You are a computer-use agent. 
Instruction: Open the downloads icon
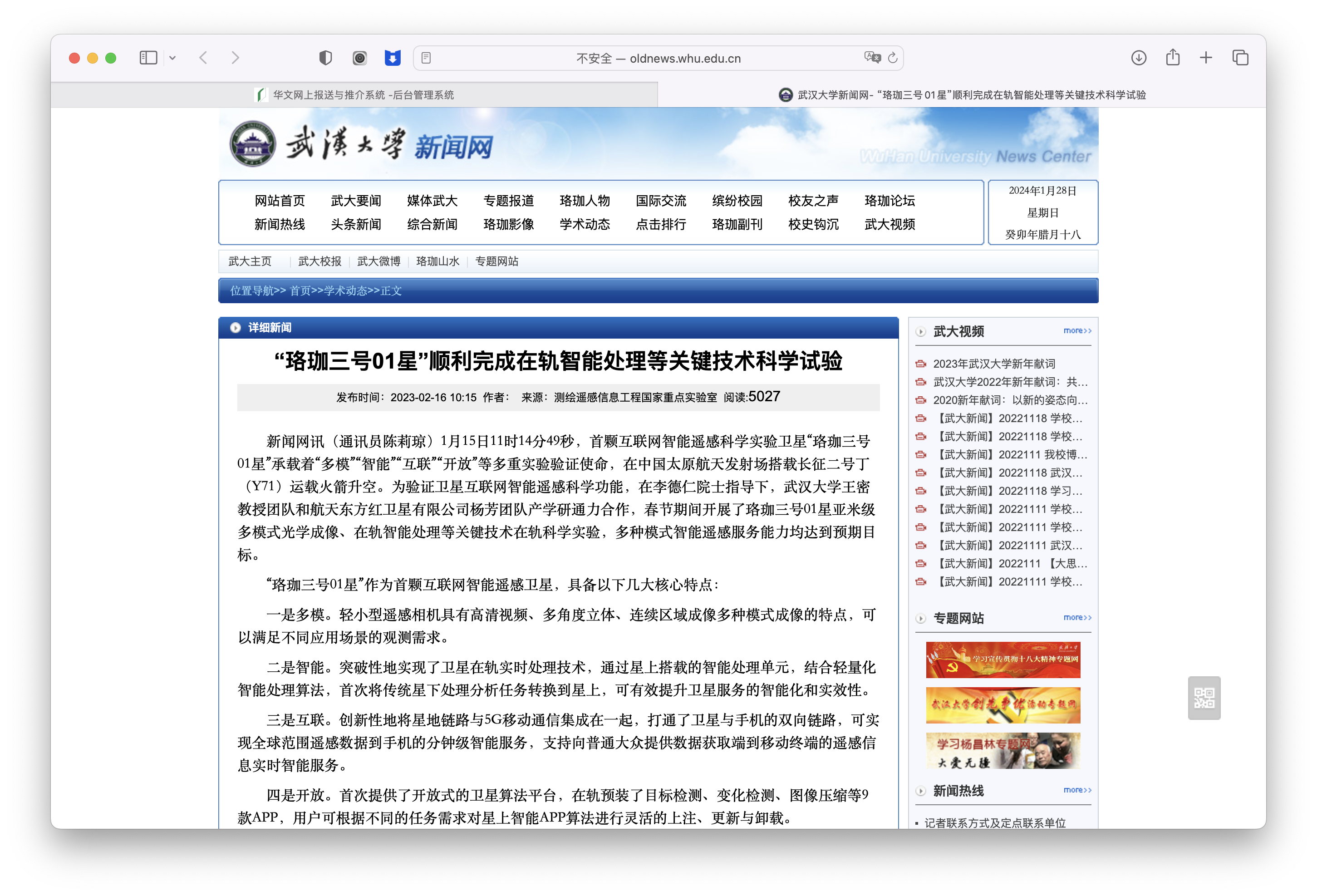(1139, 58)
